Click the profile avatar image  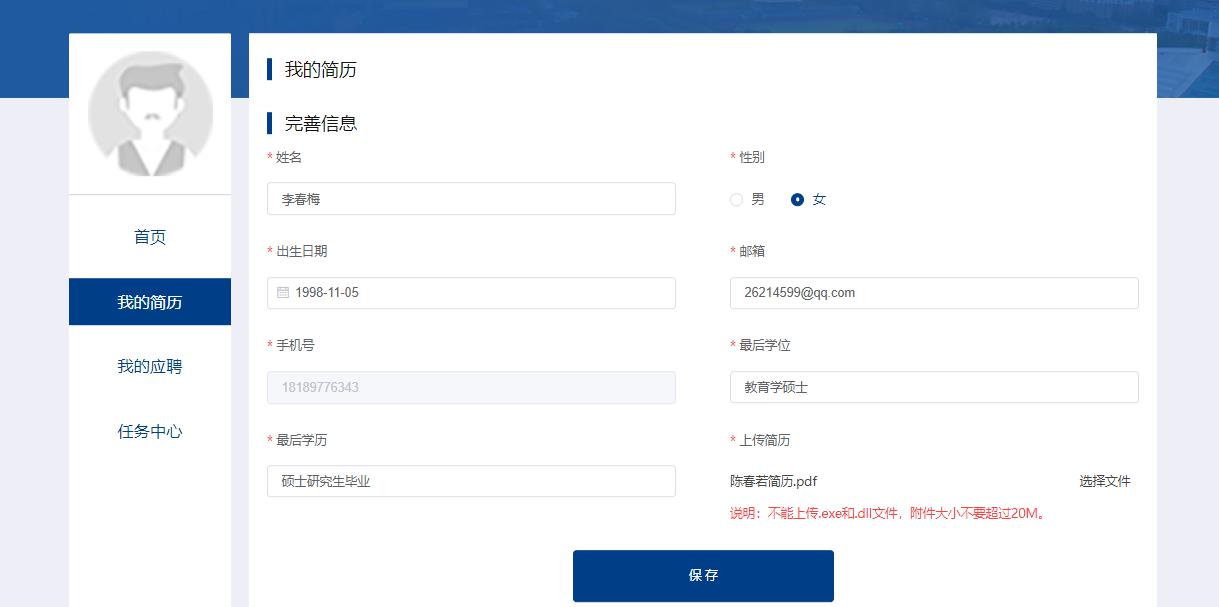(150, 113)
